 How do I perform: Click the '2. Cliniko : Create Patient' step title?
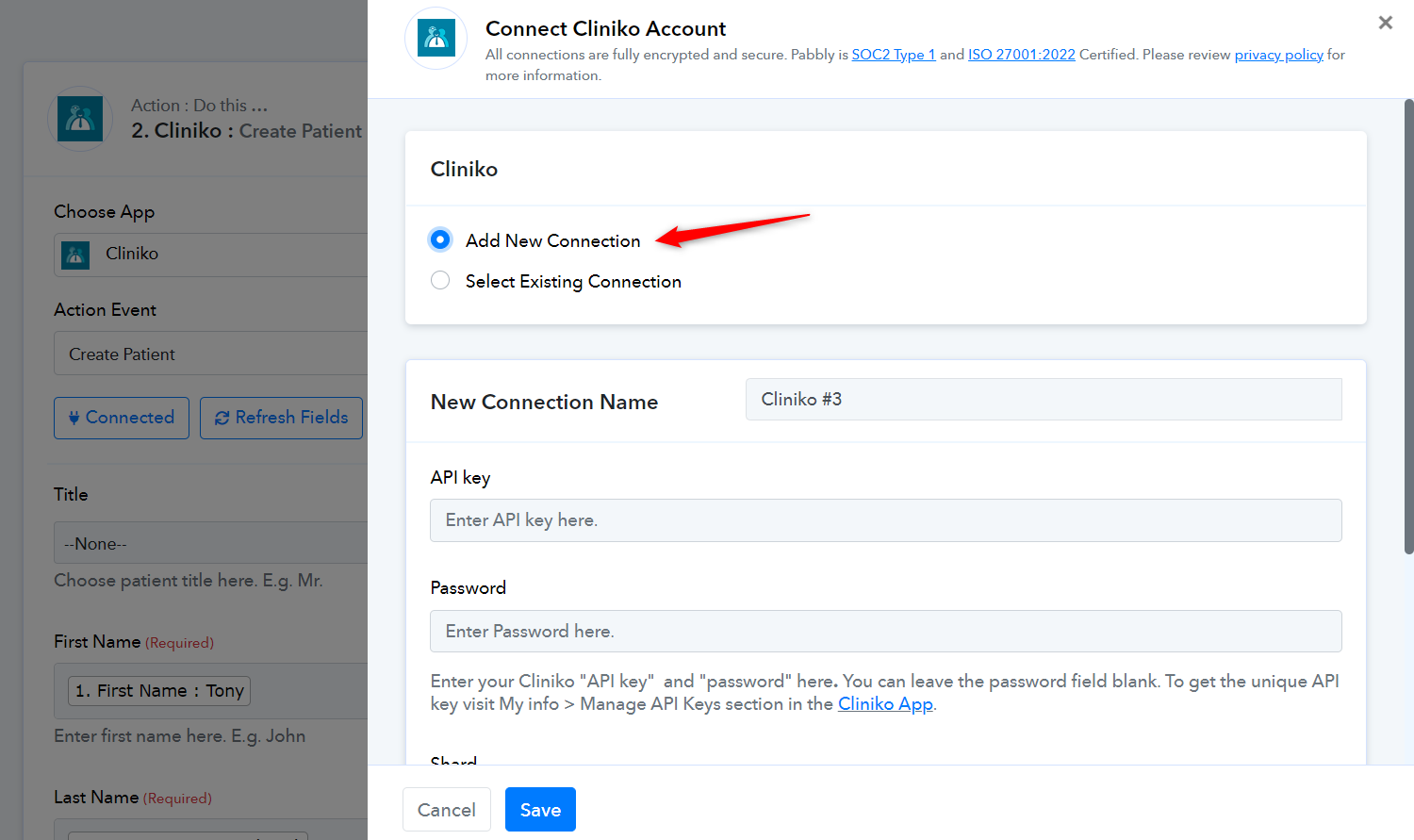(x=247, y=131)
